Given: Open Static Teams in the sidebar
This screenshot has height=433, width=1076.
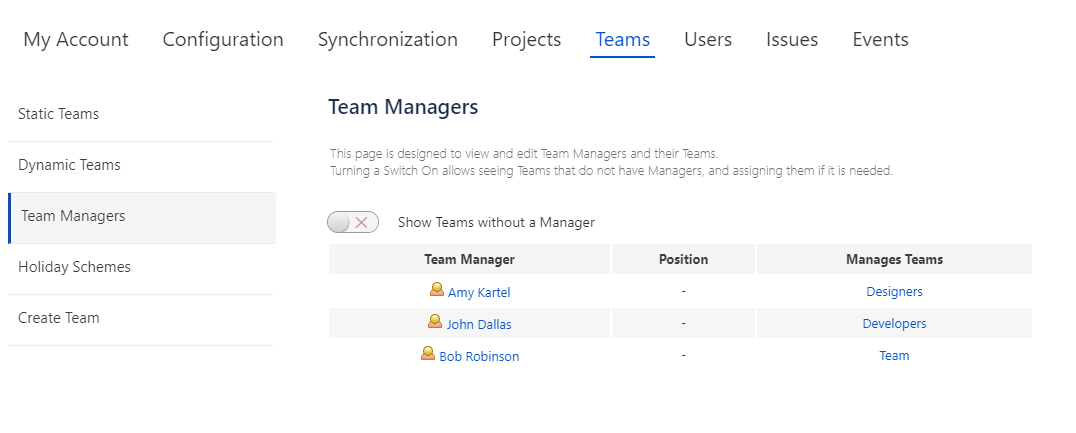Looking at the screenshot, I should click(x=59, y=114).
